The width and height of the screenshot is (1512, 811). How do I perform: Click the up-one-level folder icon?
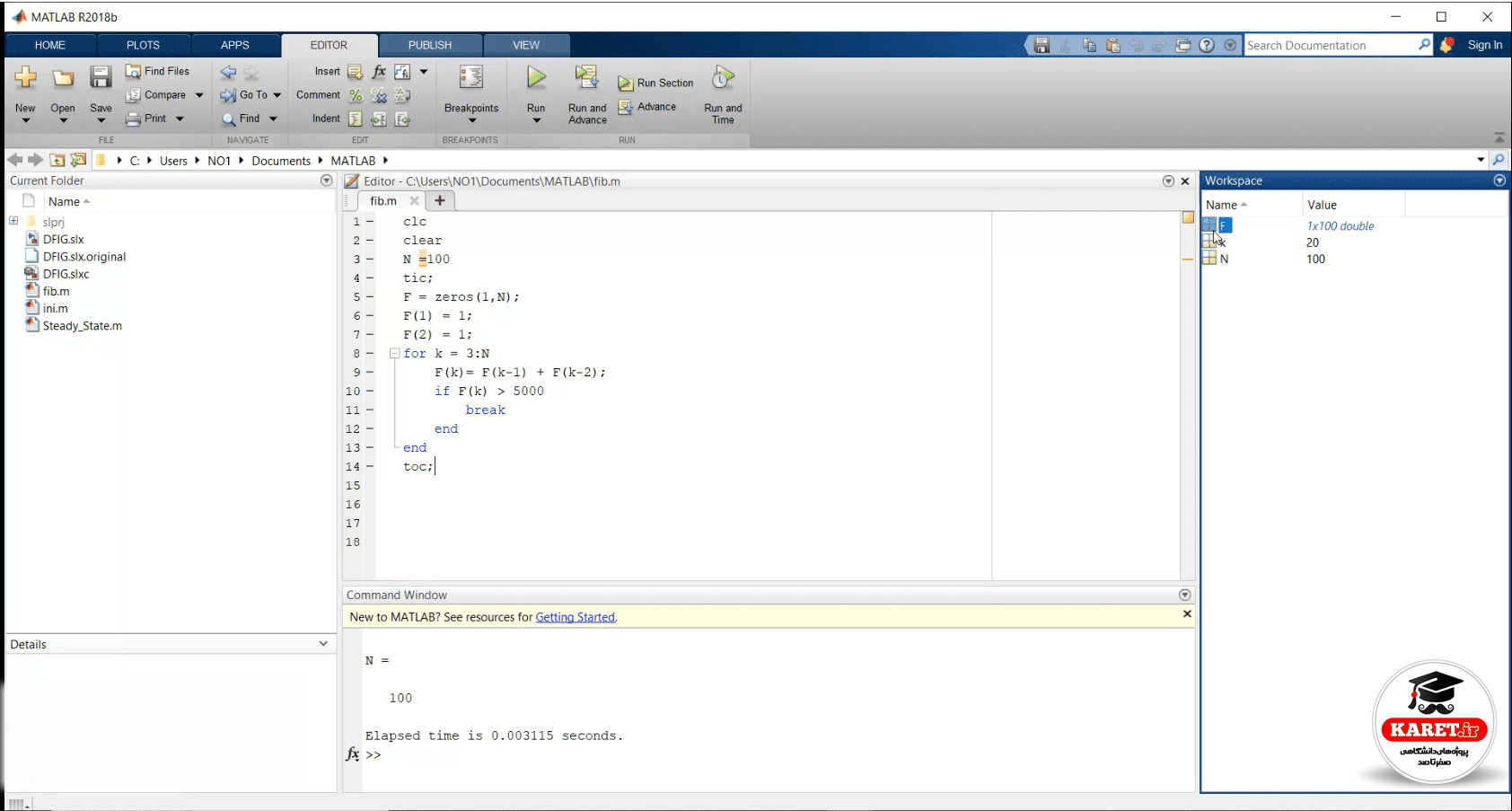click(57, 160)
